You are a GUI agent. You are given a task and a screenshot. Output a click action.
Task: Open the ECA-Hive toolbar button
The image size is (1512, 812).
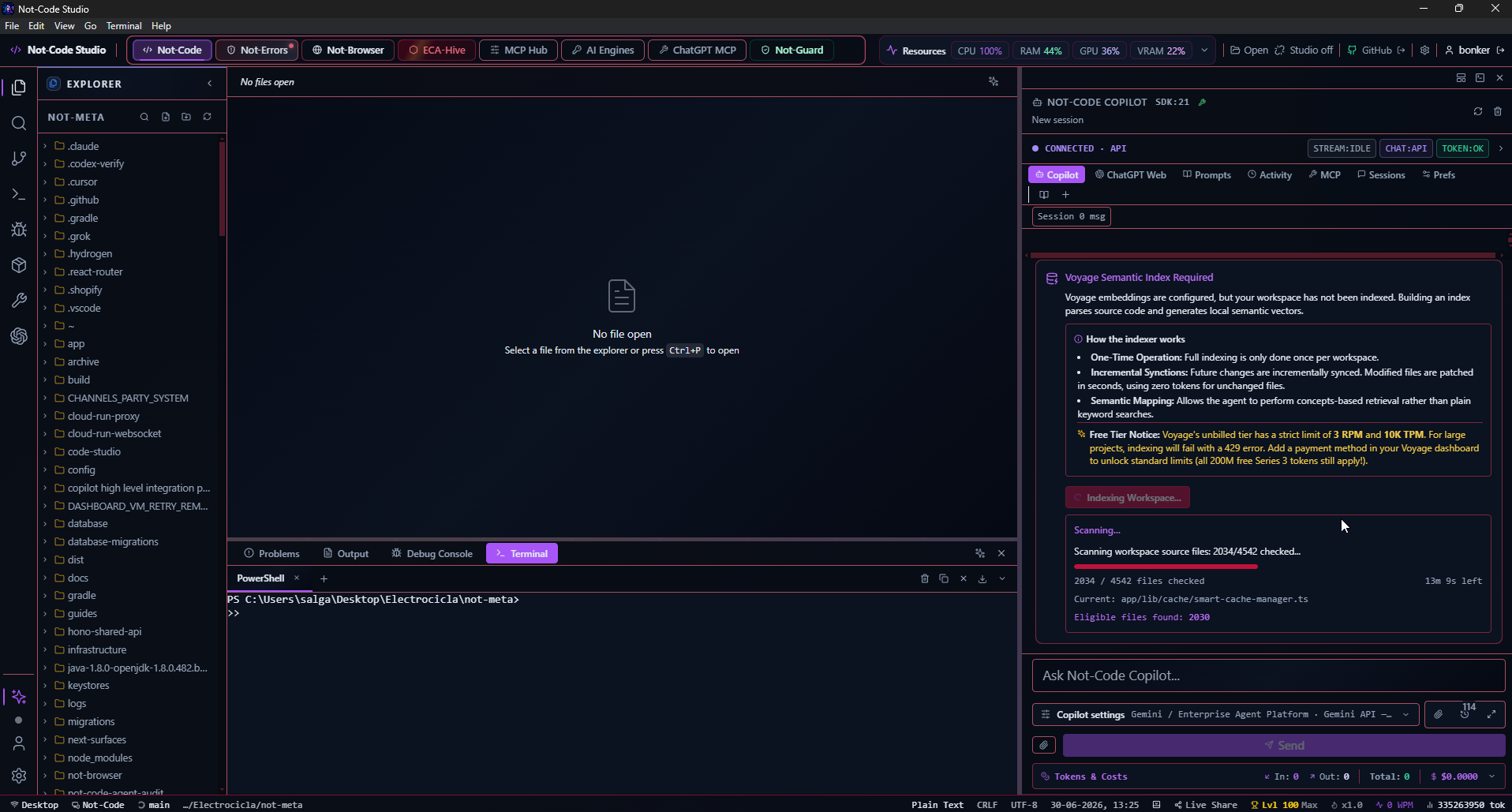(436, 50)
